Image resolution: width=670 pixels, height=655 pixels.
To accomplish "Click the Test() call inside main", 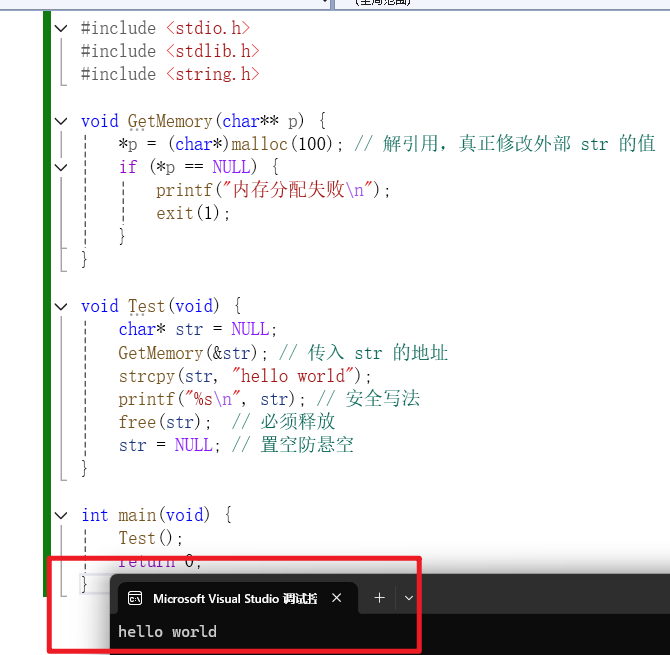I will coord(151,539).
